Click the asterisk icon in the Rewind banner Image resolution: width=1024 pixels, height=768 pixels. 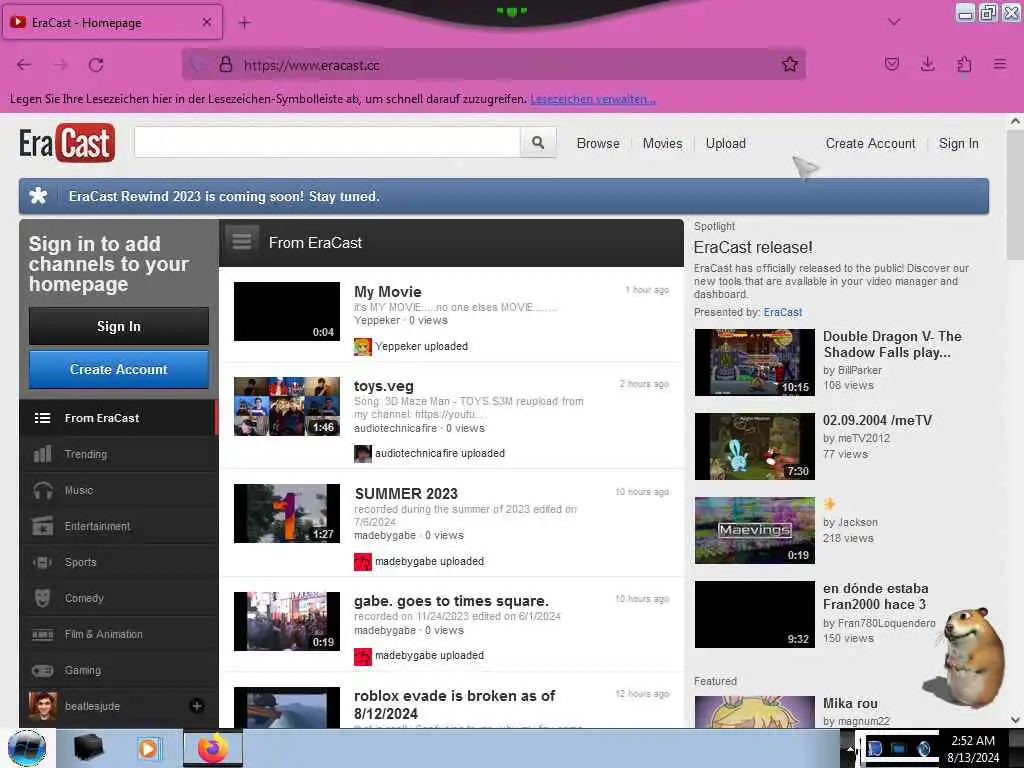click(39, 196)
